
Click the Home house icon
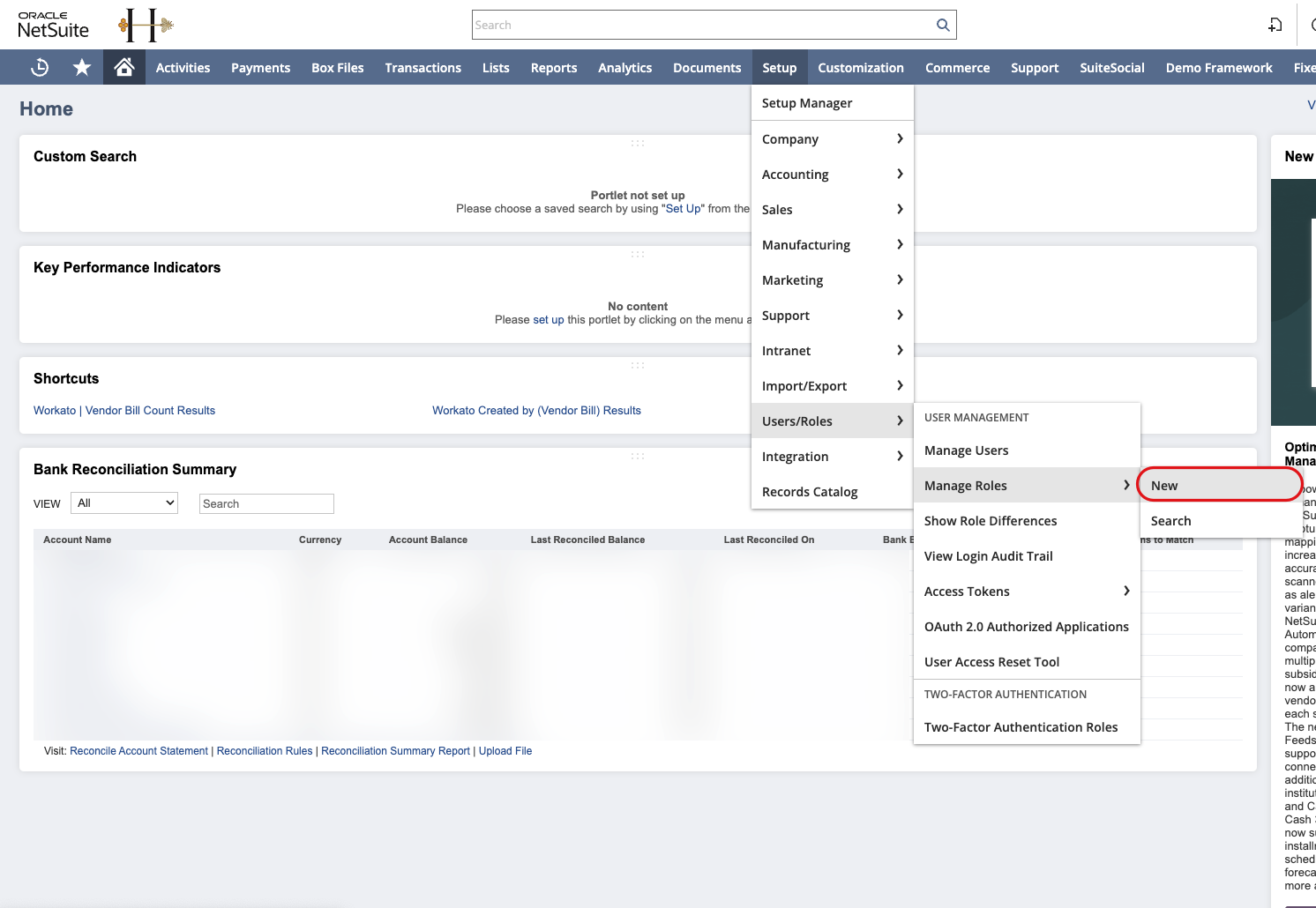coord(123,67)
